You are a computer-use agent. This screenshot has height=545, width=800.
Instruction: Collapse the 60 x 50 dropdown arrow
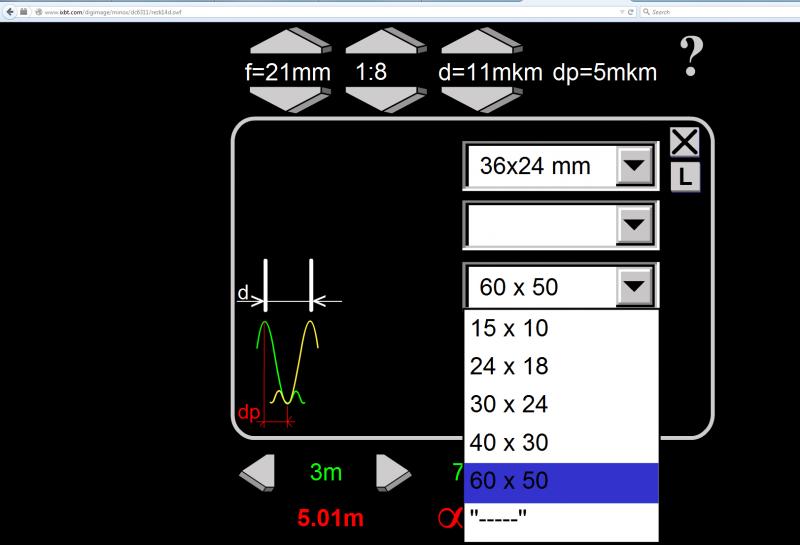coord(635,286)
